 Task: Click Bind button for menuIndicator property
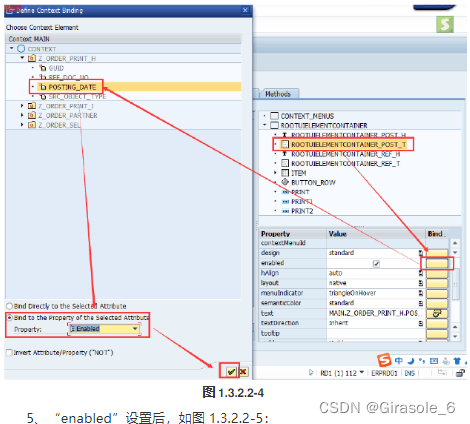[x=437, y=294]
